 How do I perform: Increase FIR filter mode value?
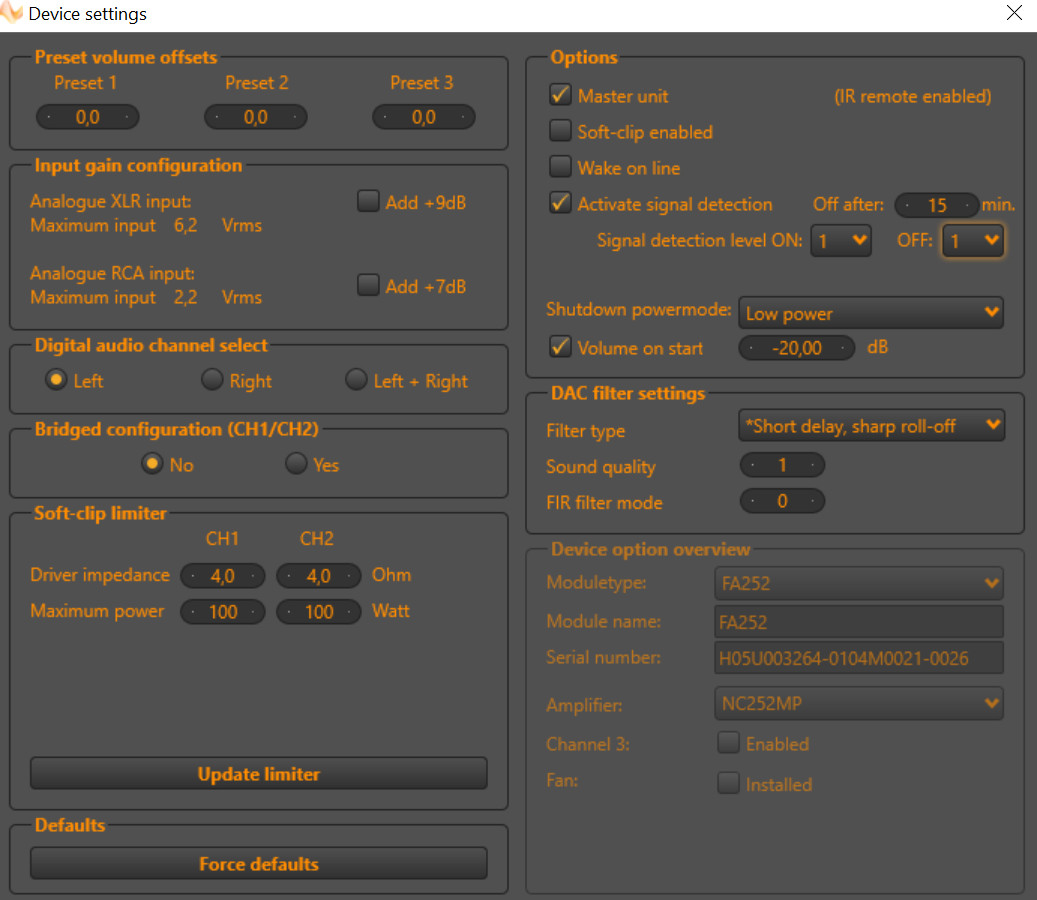click(812, 501)
